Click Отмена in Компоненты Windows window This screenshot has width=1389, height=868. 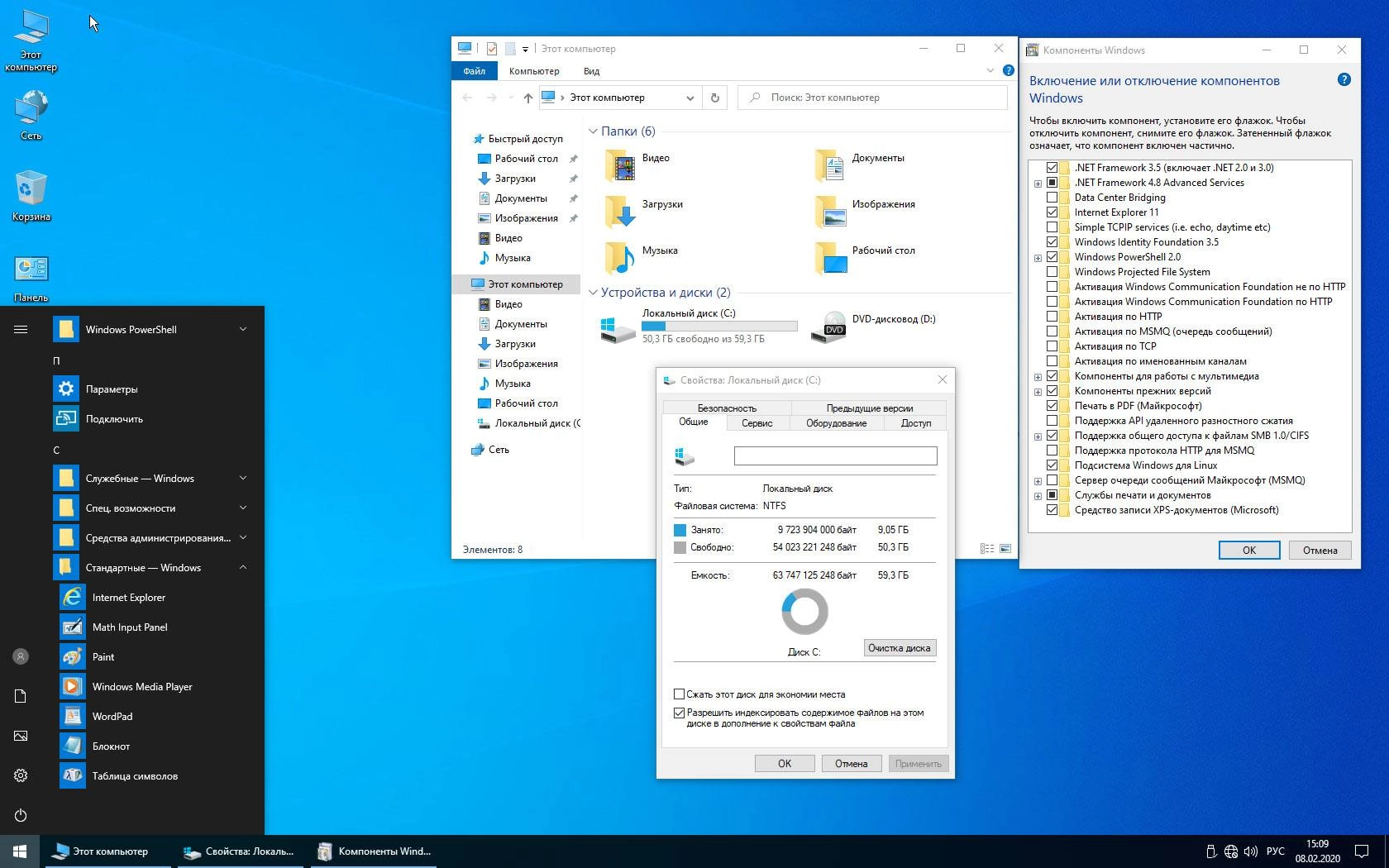(1320, 550)
